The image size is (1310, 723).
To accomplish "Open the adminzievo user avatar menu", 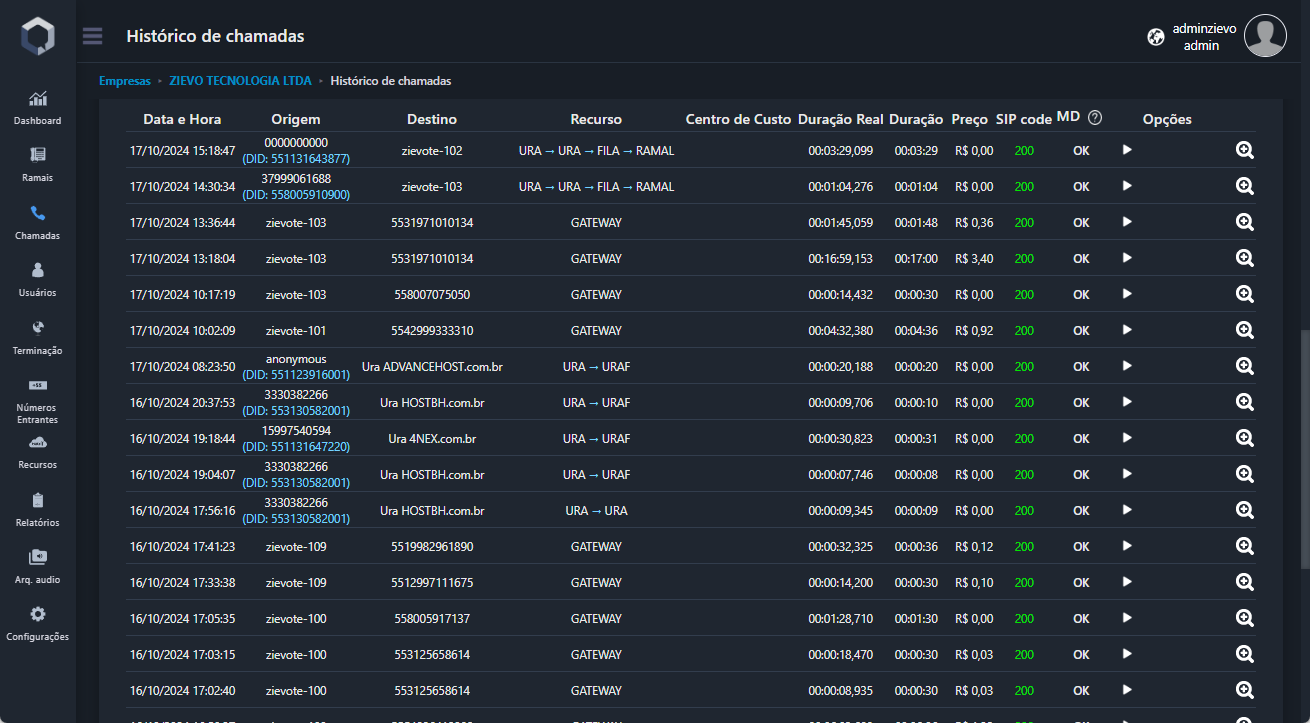I will (1265, 36).
